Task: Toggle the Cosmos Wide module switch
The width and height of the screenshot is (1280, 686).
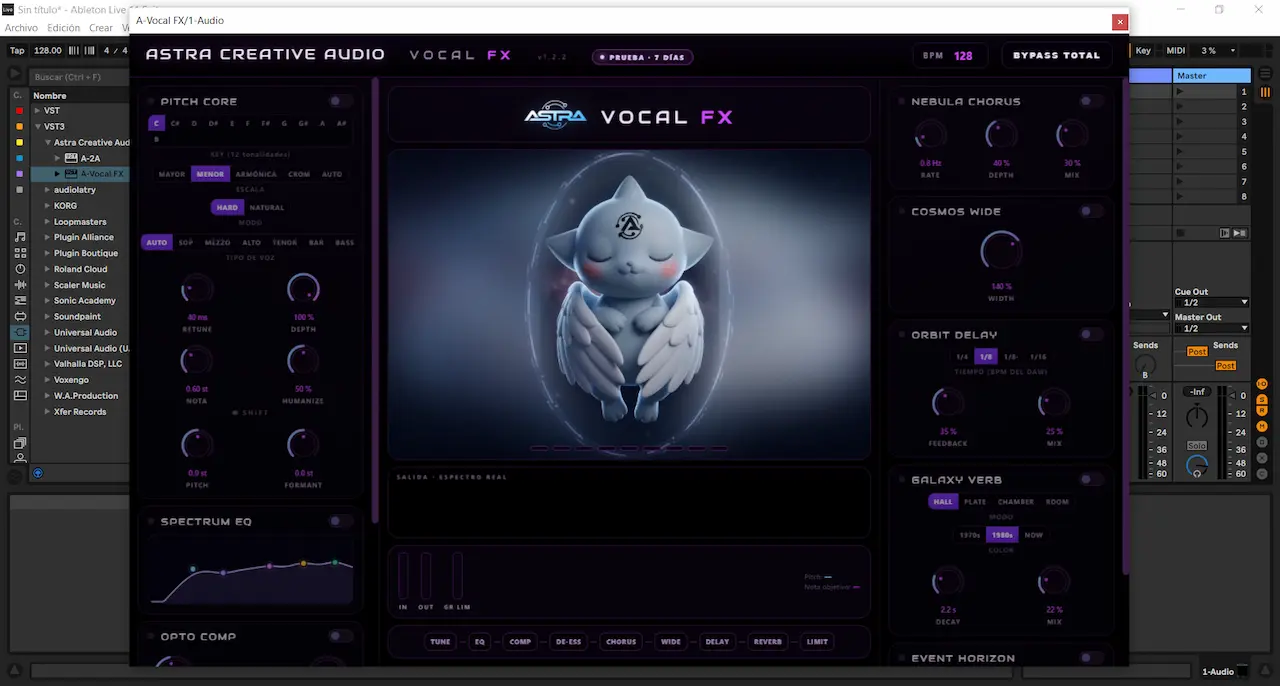Action: [x=1091, y=211]
